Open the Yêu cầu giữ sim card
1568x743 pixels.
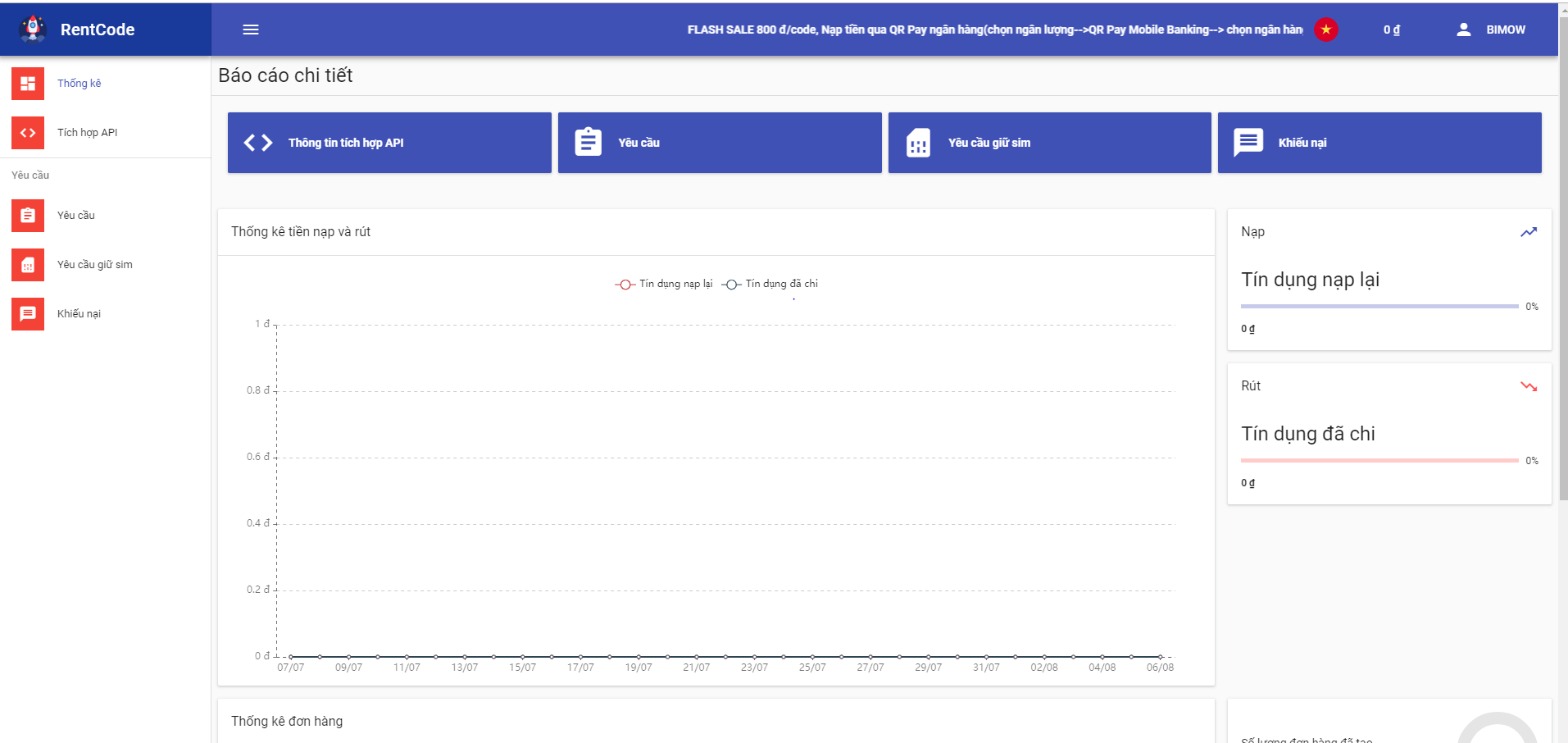pos(1050,143)
